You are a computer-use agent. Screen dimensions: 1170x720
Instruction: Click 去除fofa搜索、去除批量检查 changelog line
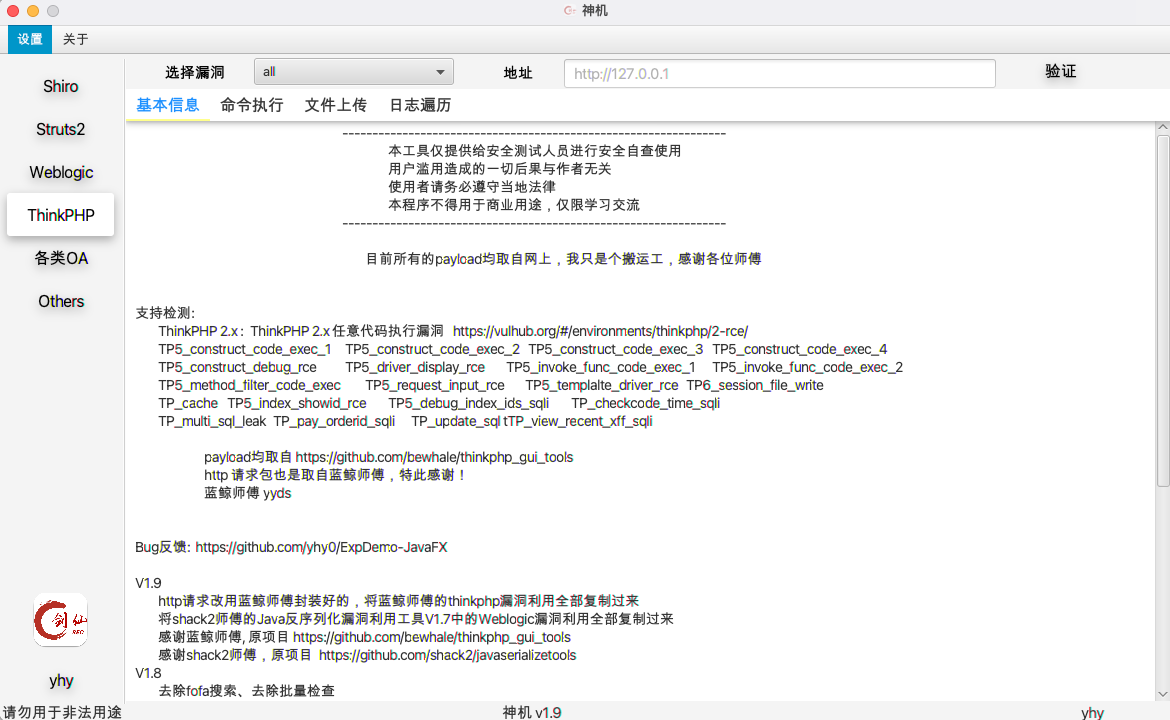point(246,692)
